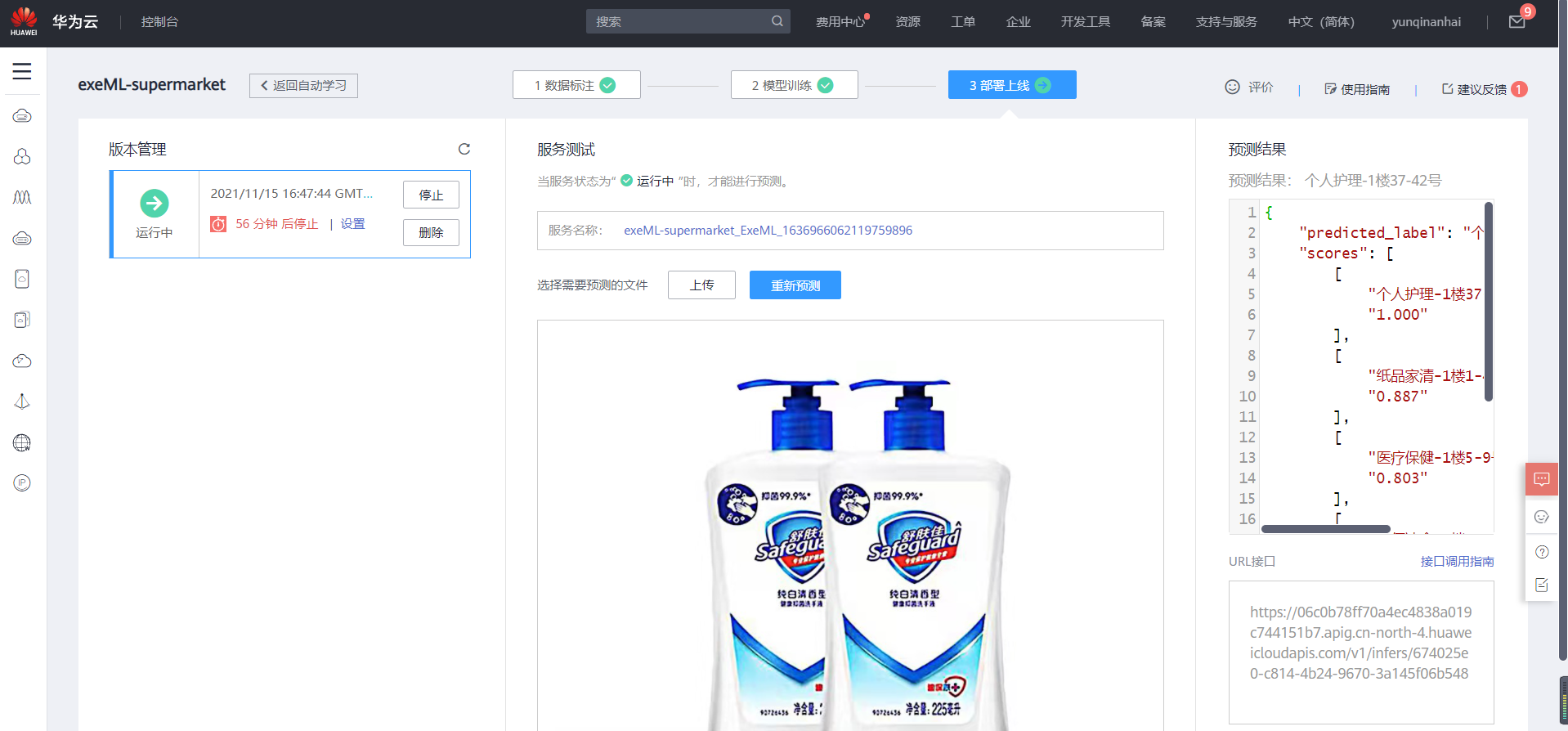Click 返回自动学习 back button
Image resolution: width=1568 pixels, height=731 pixels.
click(303, 86)
